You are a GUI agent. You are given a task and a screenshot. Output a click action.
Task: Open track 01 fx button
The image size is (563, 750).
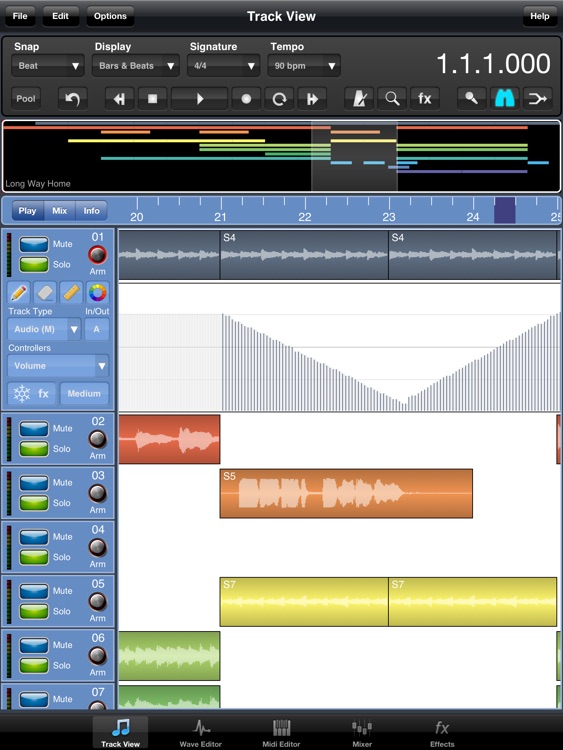(44, 394)
